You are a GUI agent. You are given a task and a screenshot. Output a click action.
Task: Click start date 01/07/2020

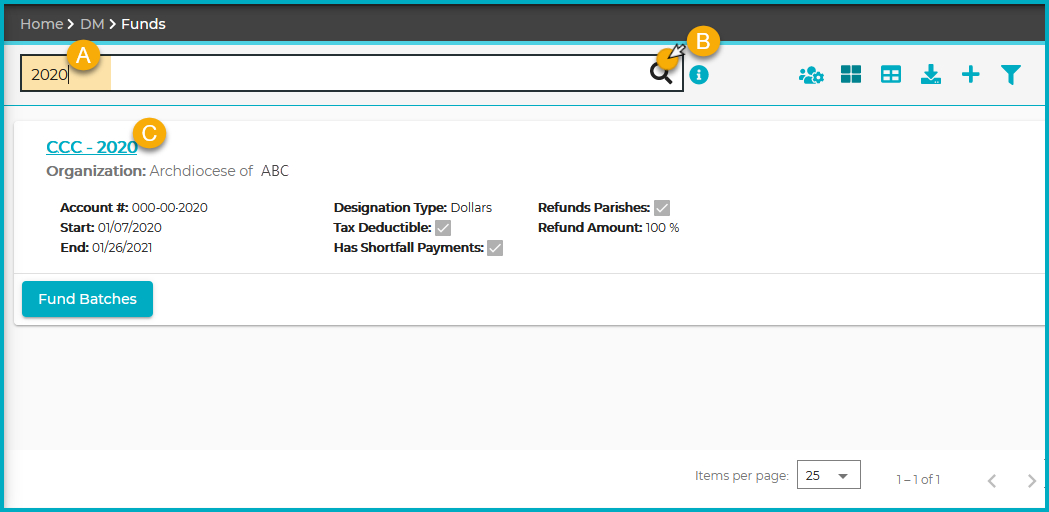[130, 228]
